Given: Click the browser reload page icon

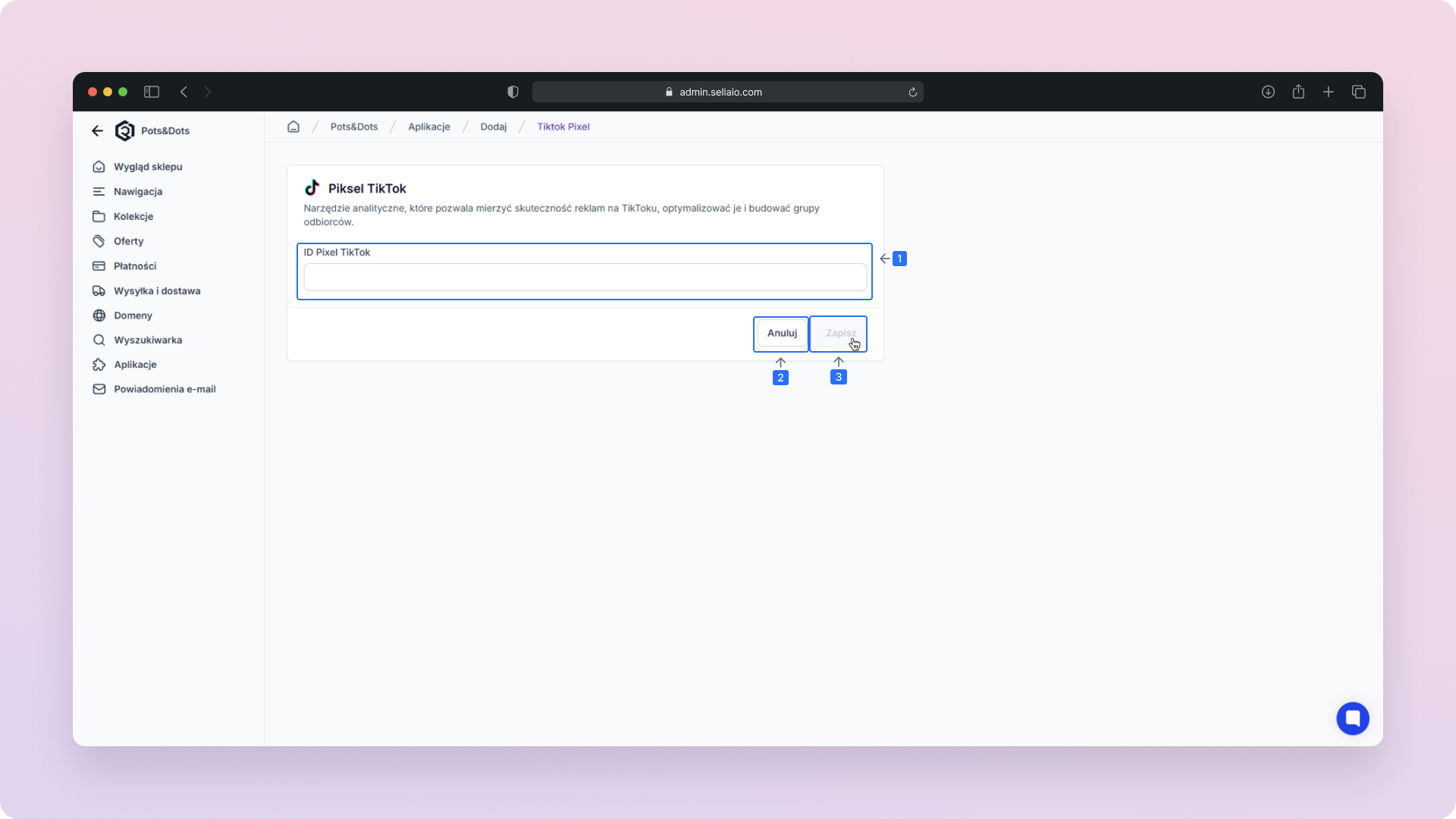Looking at the screenshot, I should [912, 93].
